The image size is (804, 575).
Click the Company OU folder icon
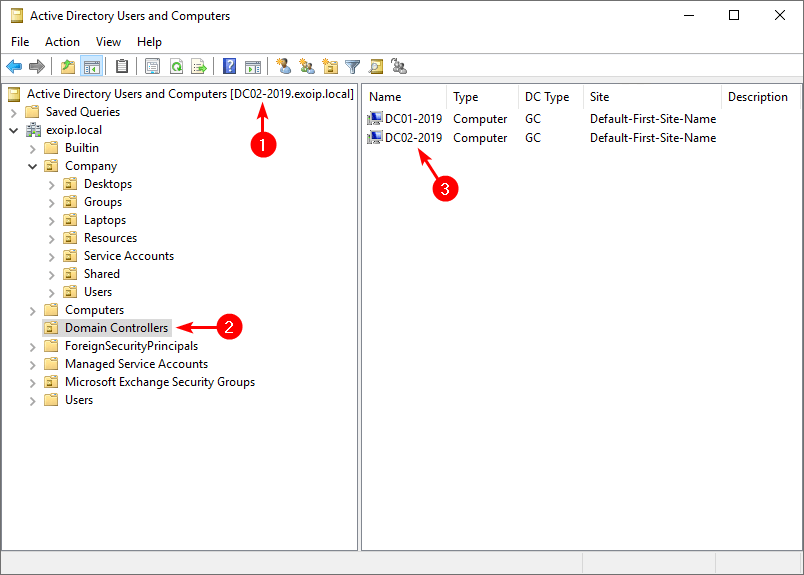tap(51, 166)
